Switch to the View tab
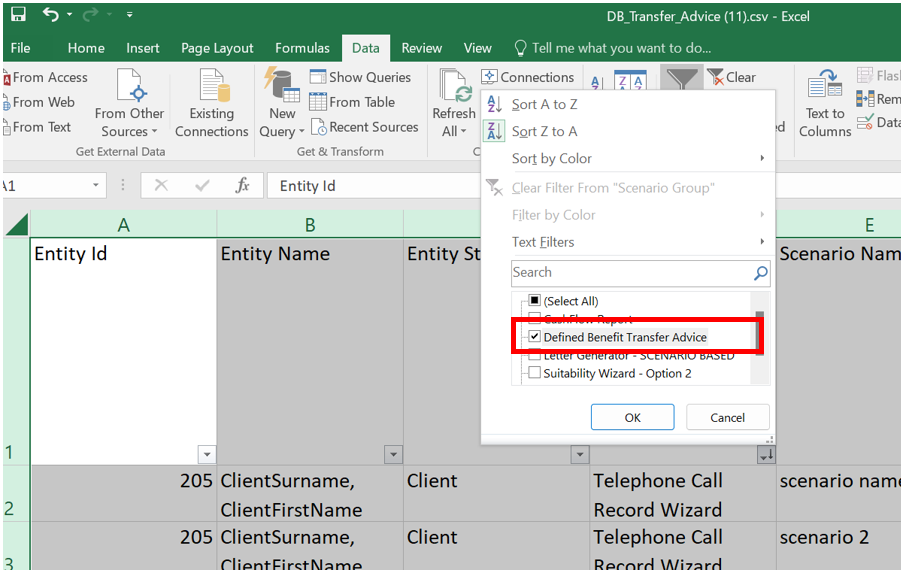The width and height of the screenshot is (901, 571). 478,48
